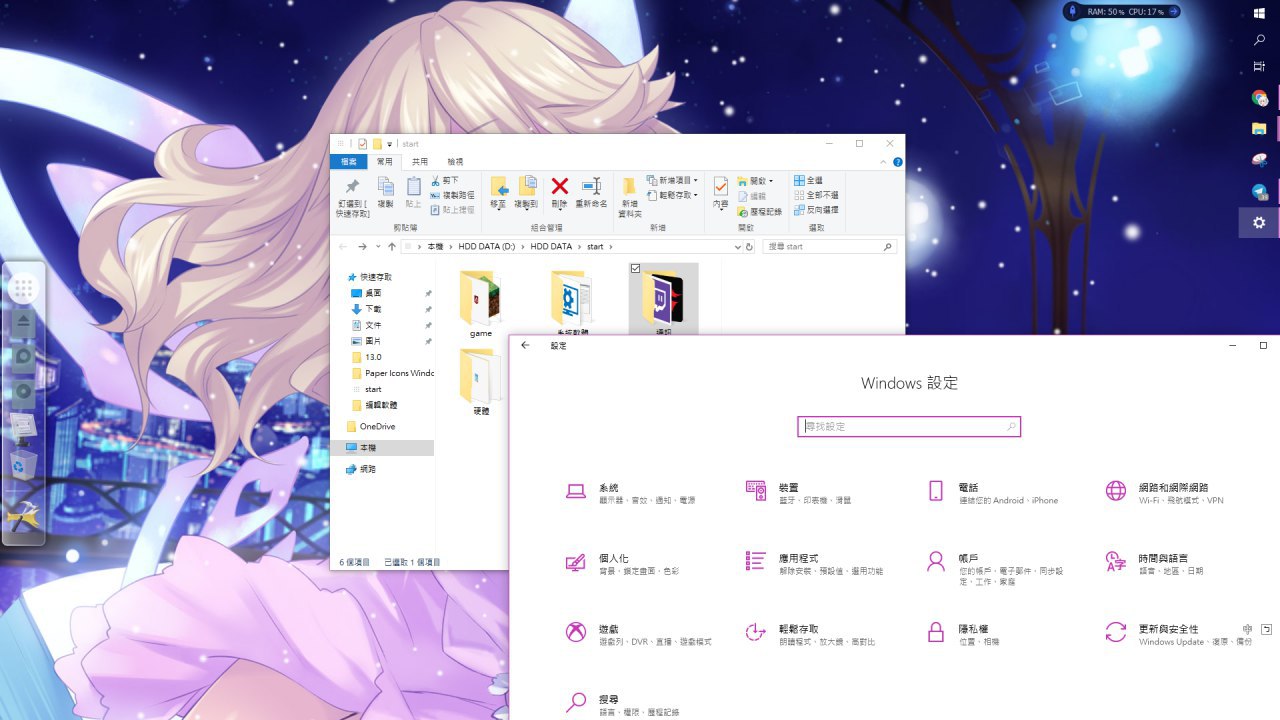Open the Accounts (帳戶) settings category
The image size is (1280, 720).
click(995, 568)
